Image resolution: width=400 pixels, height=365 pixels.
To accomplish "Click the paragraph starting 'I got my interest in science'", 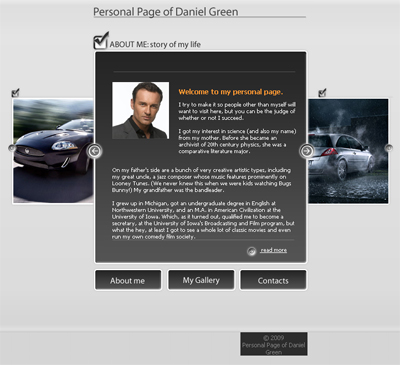I will click(237, 141).
